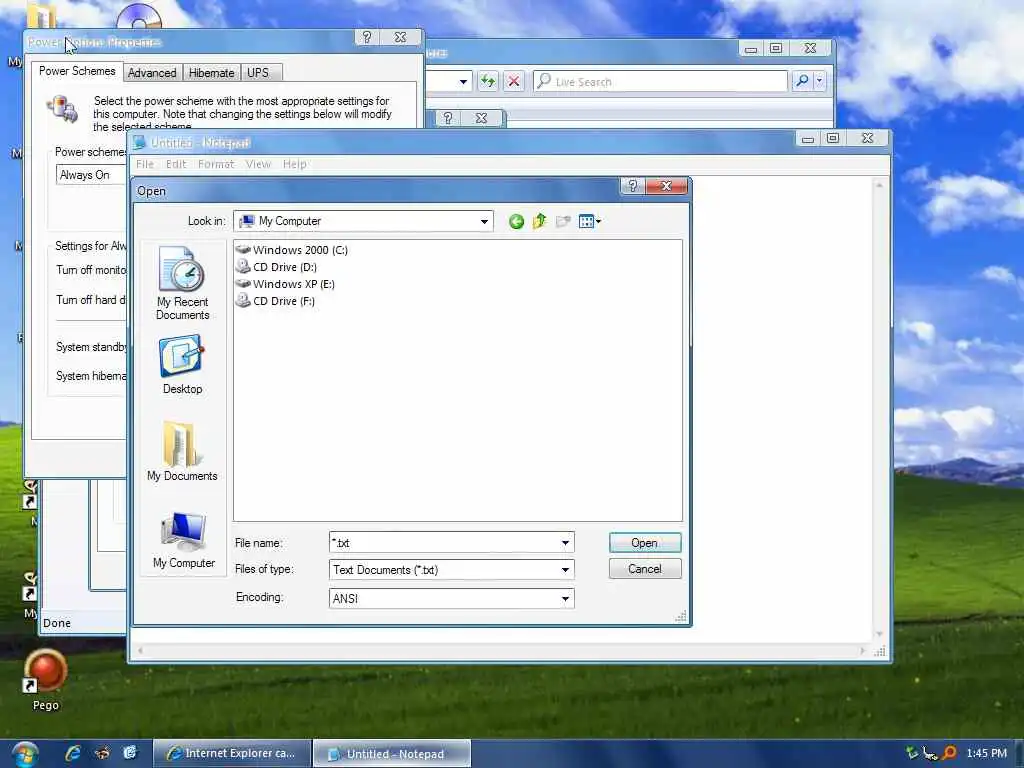The height and width of the screenshot is (768, 1024).
Task: Click Untitled - Notepad taskbar button
Action: [392, 754]
